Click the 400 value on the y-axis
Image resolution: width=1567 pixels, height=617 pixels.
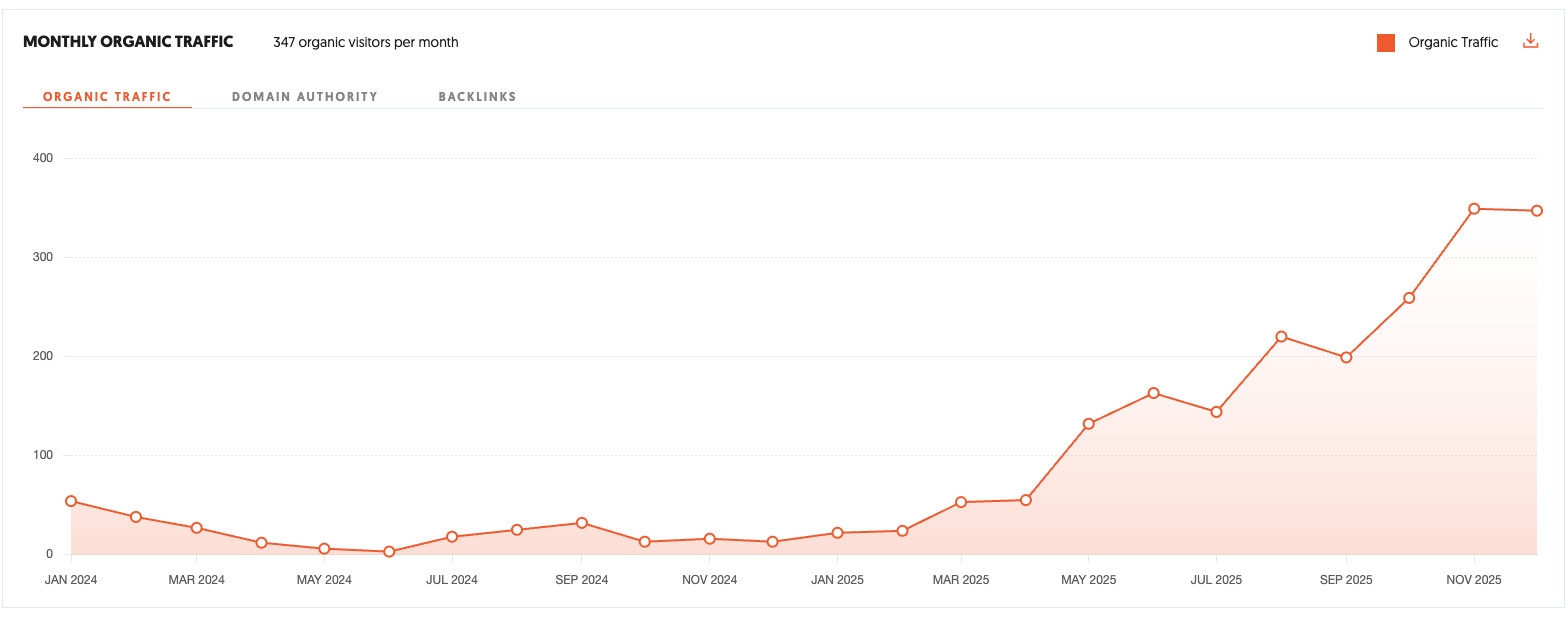(41, 157)
